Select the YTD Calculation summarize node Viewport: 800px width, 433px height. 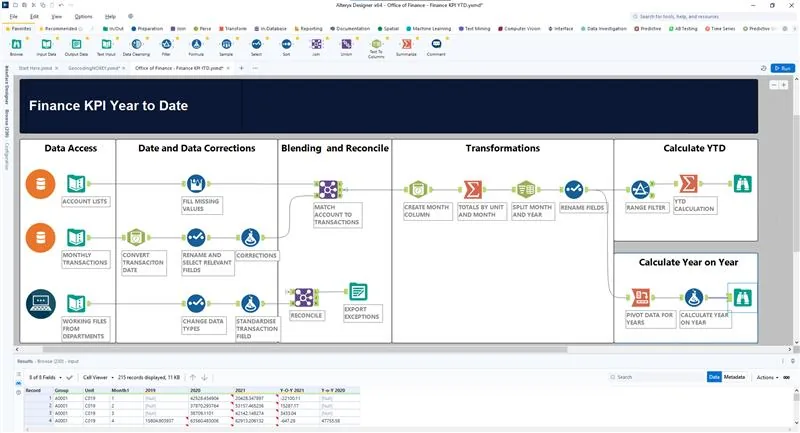click(689, 184)
